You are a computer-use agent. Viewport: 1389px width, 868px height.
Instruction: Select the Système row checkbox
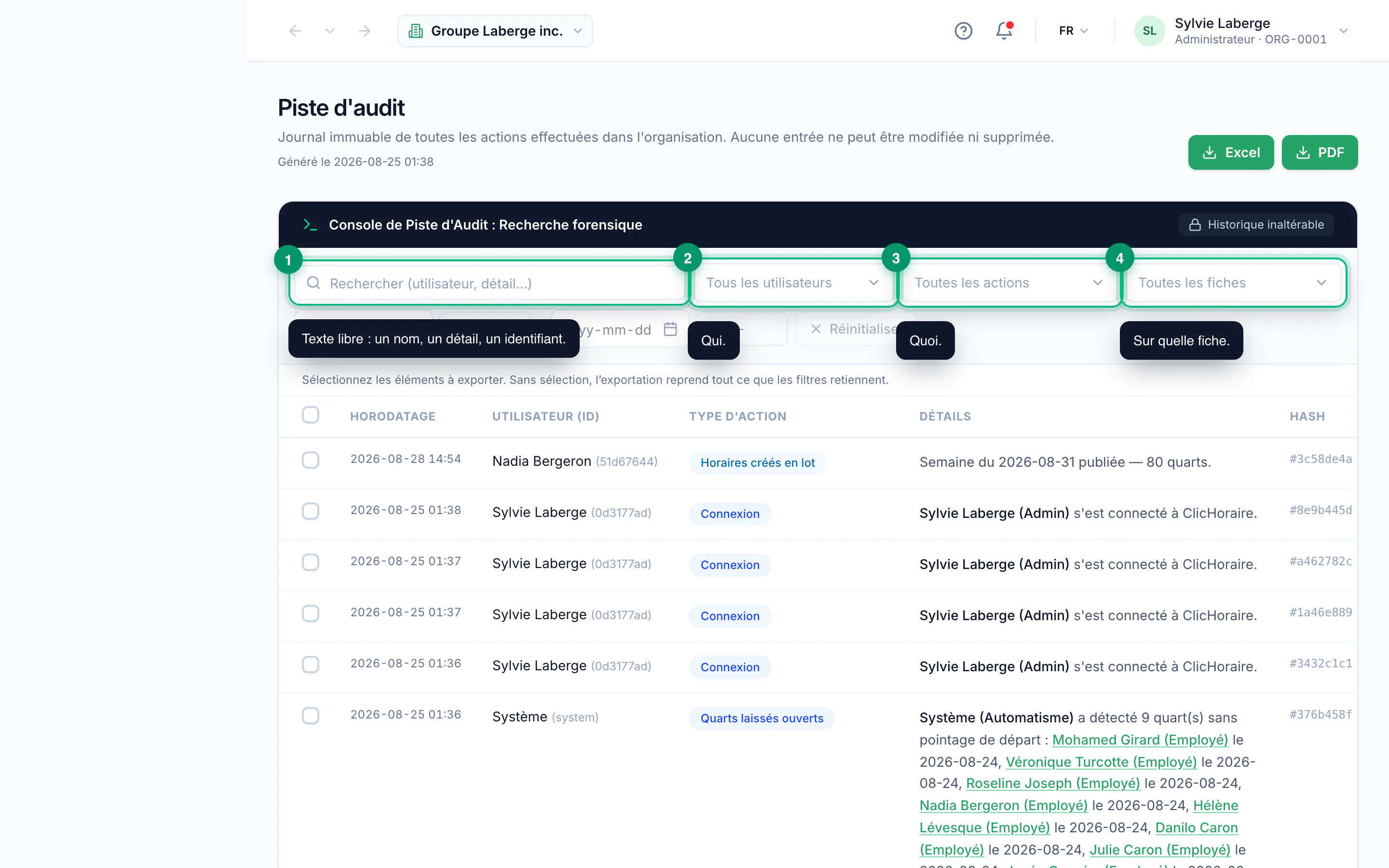[x=311, y=716]
